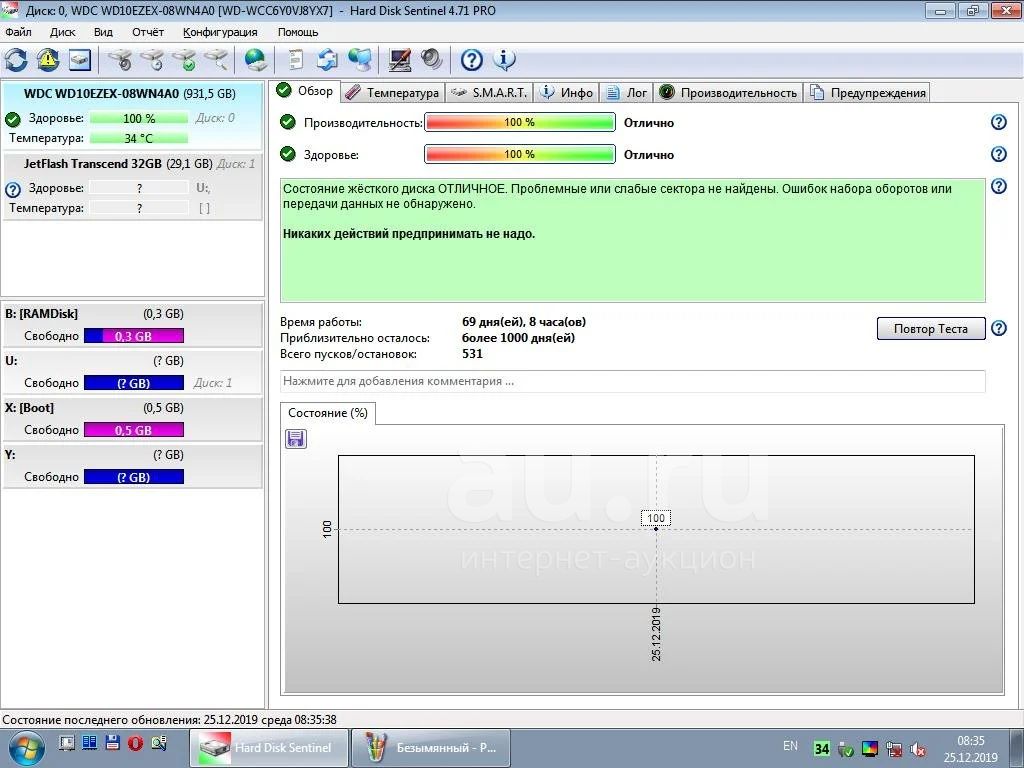Click the muted volume tray icon
The height and width of the screenshot is (768, 1024).
[x=918, y=748]
